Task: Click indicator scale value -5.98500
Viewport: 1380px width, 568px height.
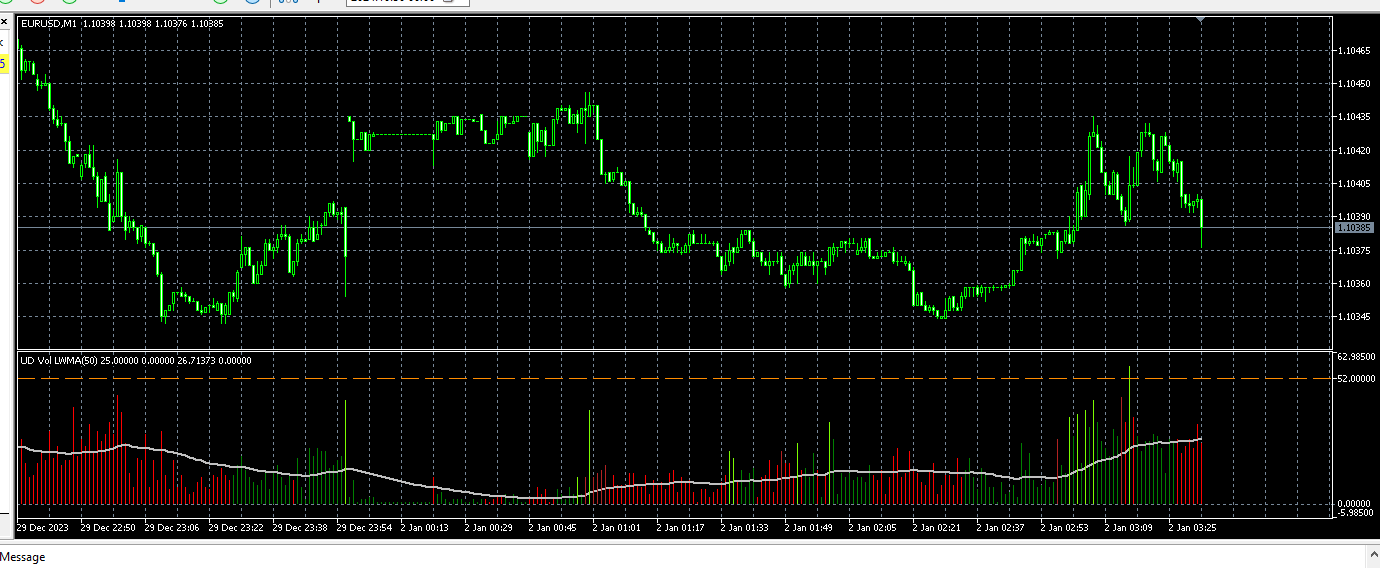Action: [1357, 513]
